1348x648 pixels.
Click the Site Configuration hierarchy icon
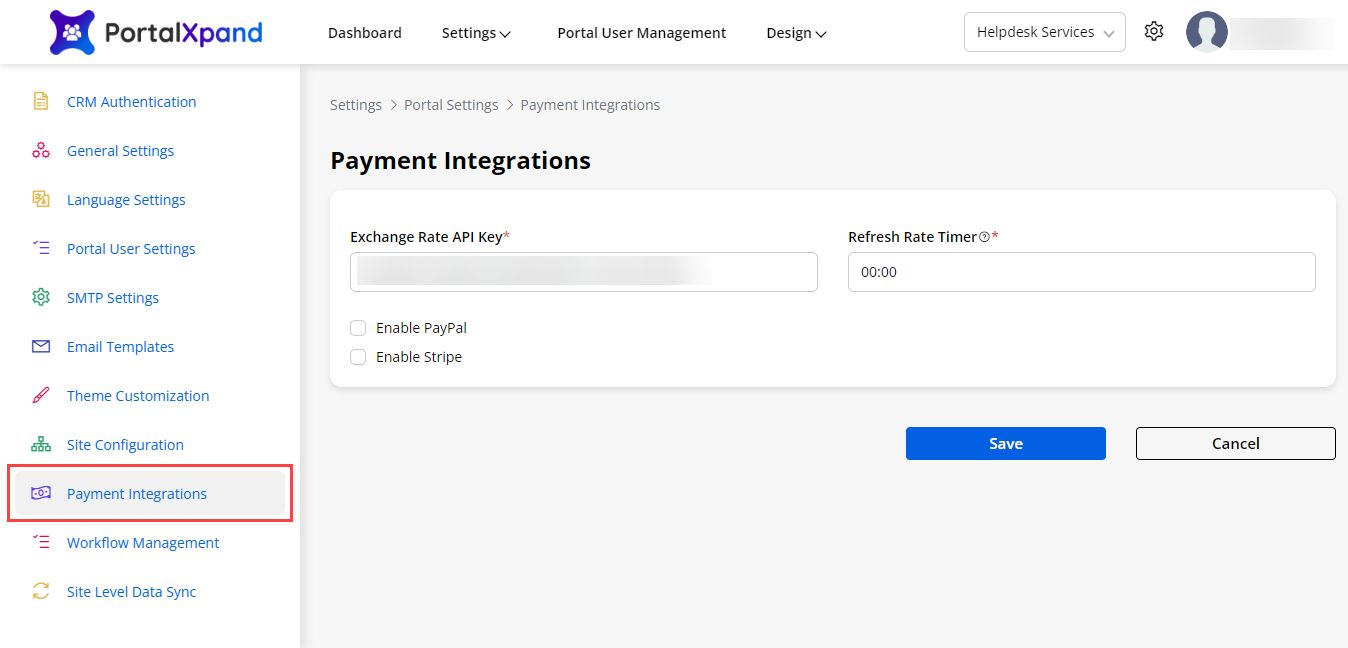pos(41,444)
